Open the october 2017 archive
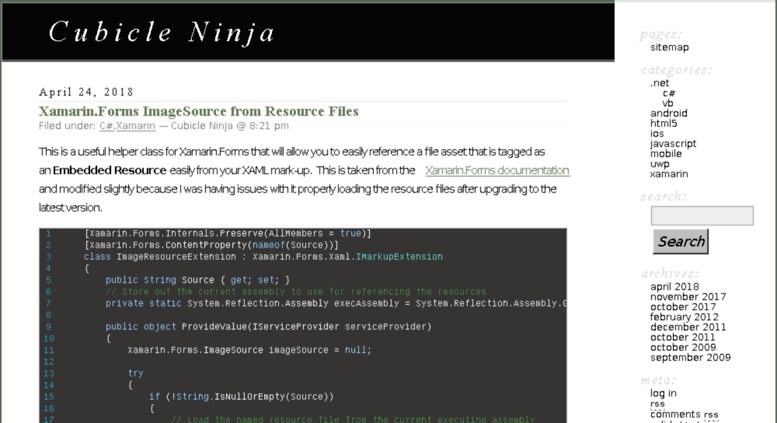This screenshot has width=777, height=423. [683, 307]
